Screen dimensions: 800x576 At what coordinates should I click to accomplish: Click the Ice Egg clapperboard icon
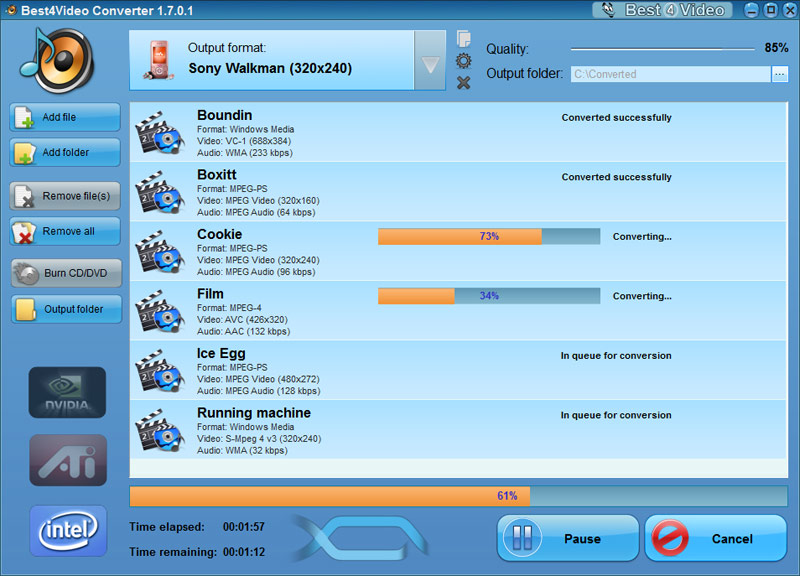coord(159,371)
